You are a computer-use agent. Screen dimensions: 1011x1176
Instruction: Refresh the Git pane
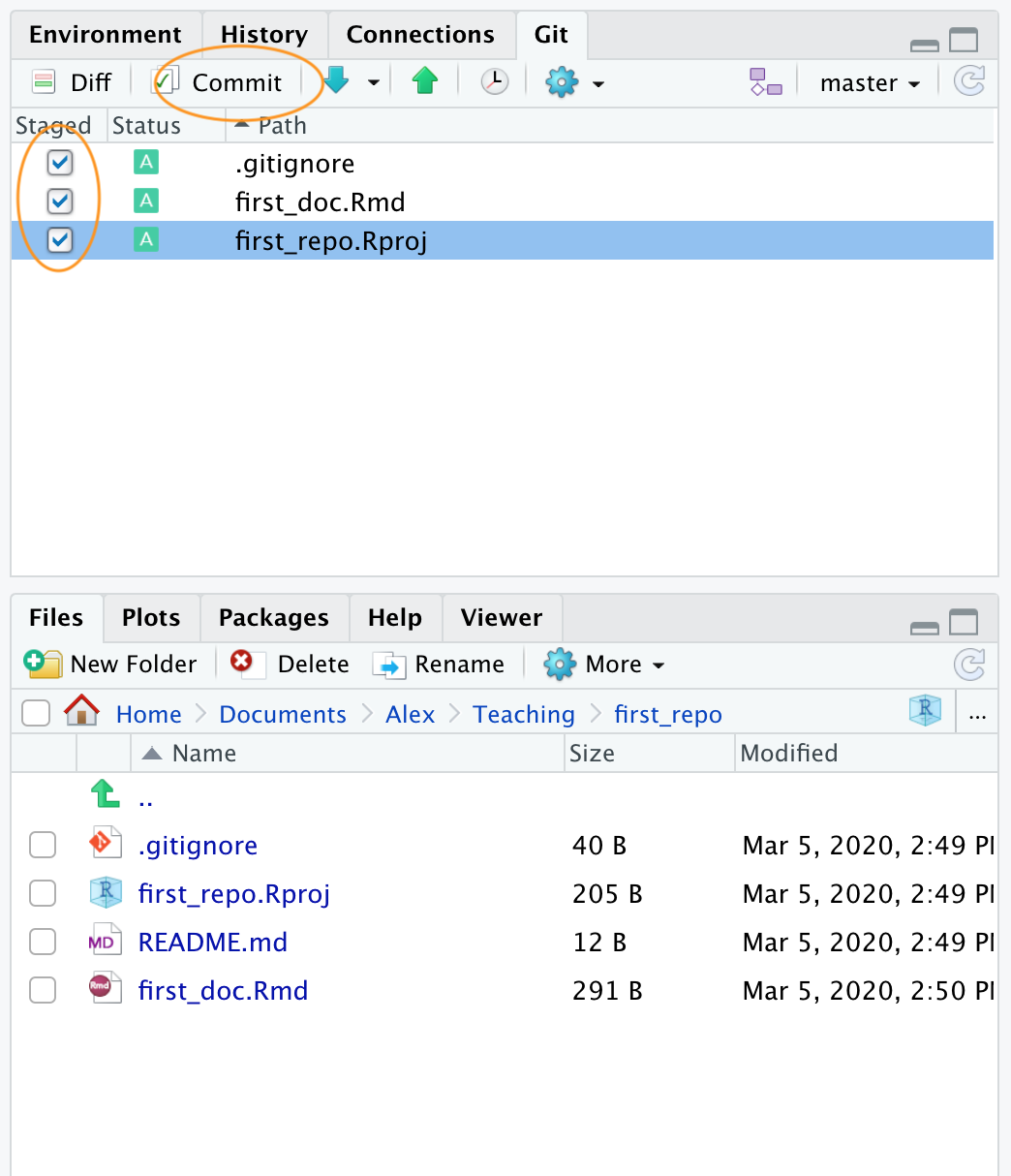tap(968, 82)
